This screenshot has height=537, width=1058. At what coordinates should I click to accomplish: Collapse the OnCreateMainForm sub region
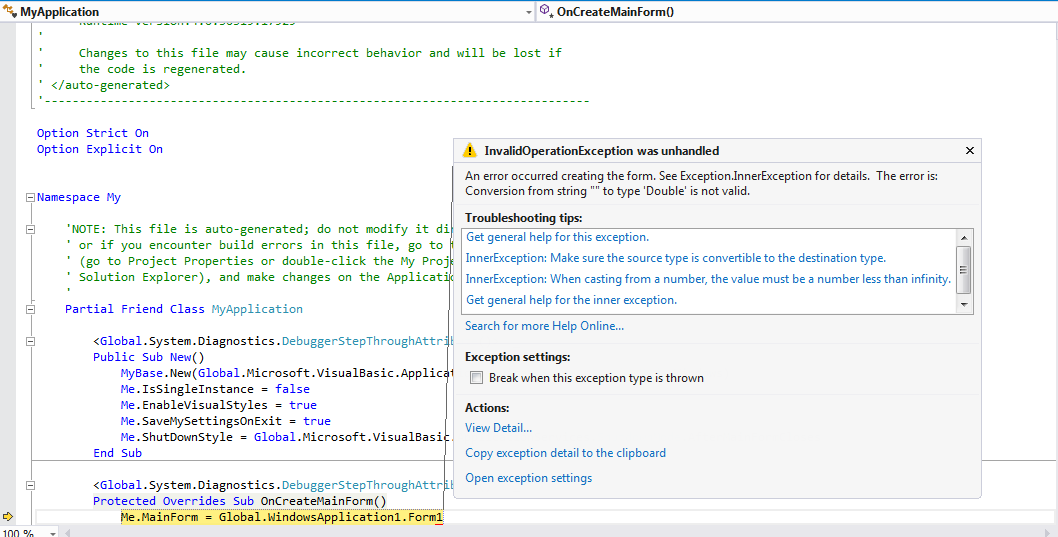click(31, 485)
